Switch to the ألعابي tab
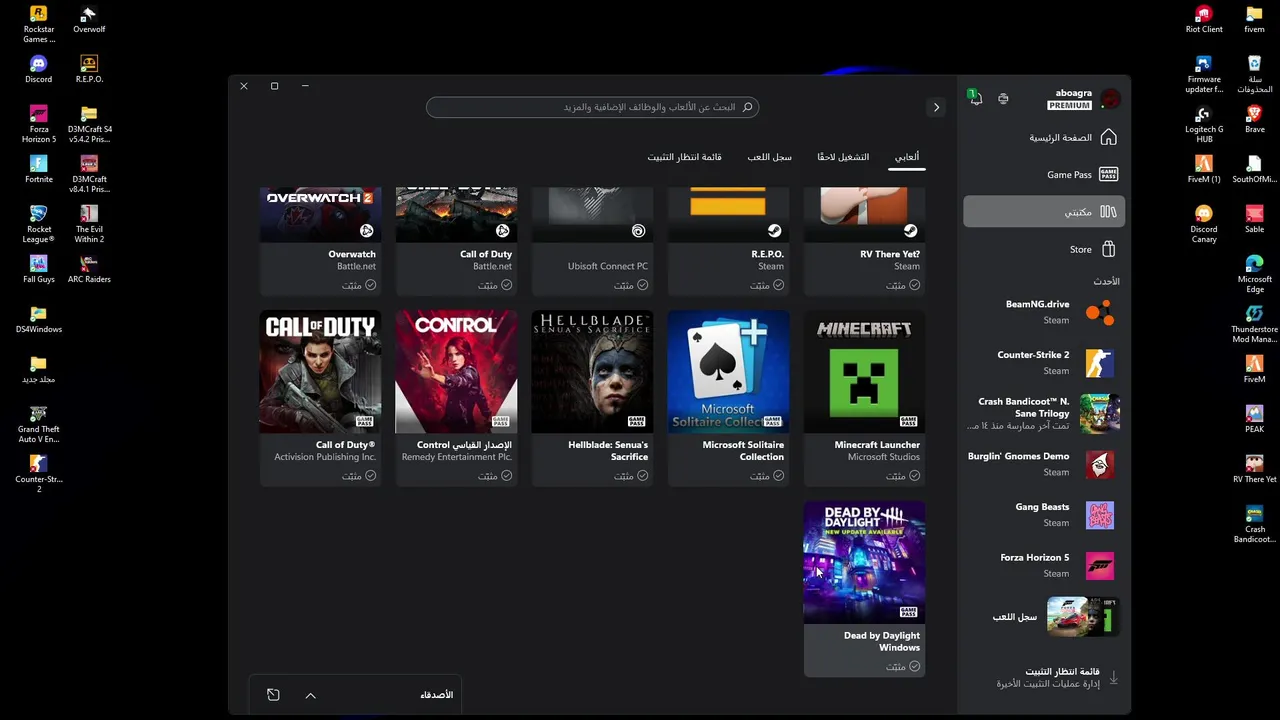The height and width of the screenshot is (720, 1280). click(x=907, y=157)
